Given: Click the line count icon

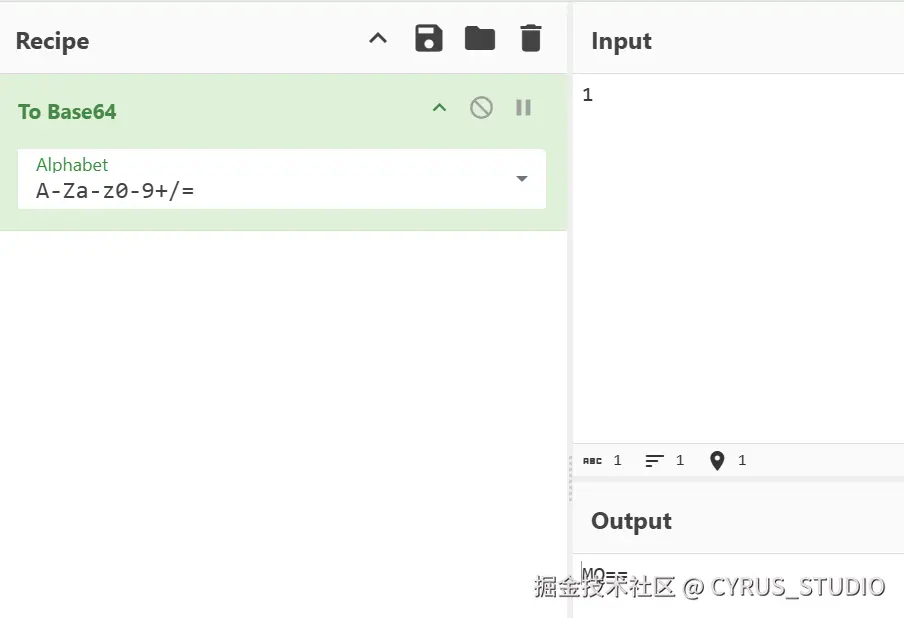Looking at the screenshot, I should [x=654, y=461].
